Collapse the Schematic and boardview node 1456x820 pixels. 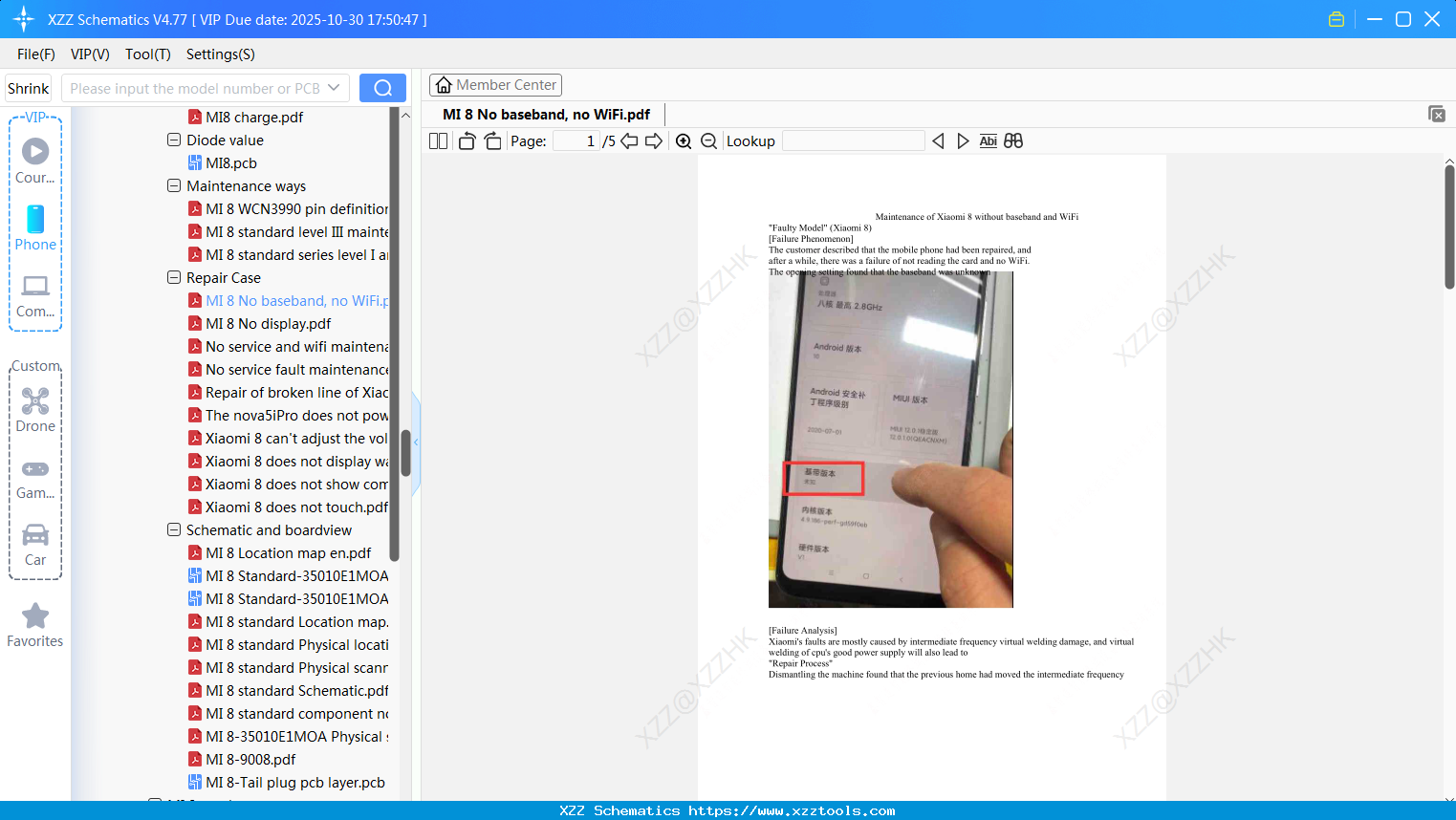pos(174,529)
